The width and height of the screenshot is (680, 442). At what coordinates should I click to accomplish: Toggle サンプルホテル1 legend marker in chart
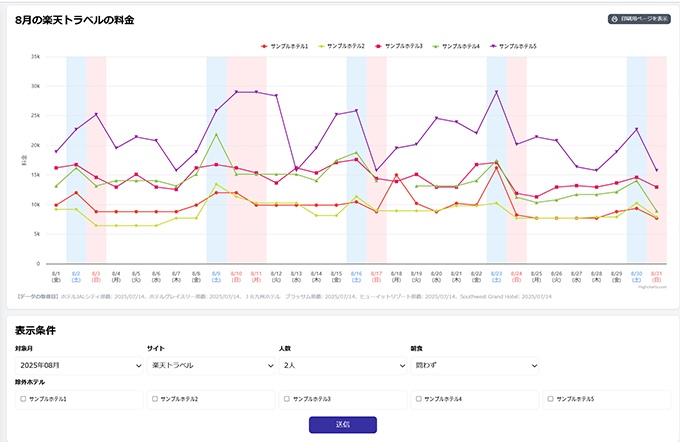pos(264,46)
